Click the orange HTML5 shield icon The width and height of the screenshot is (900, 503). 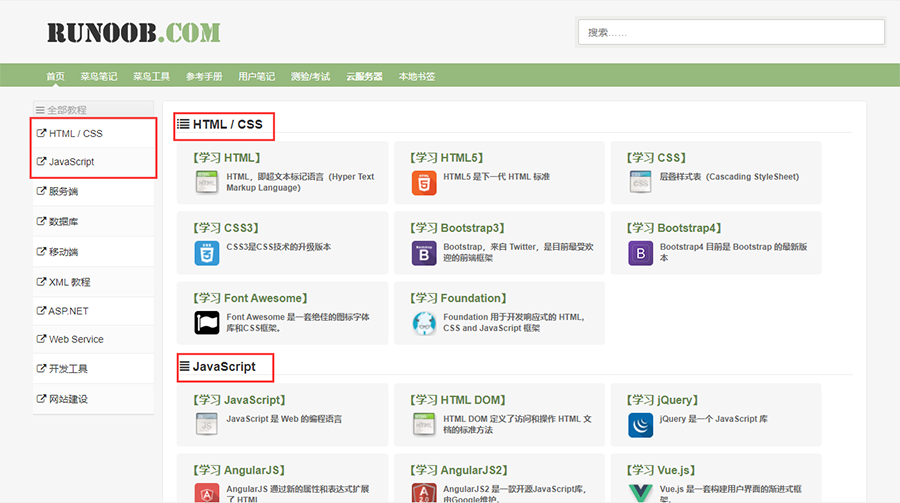click(x=424, y=183)
